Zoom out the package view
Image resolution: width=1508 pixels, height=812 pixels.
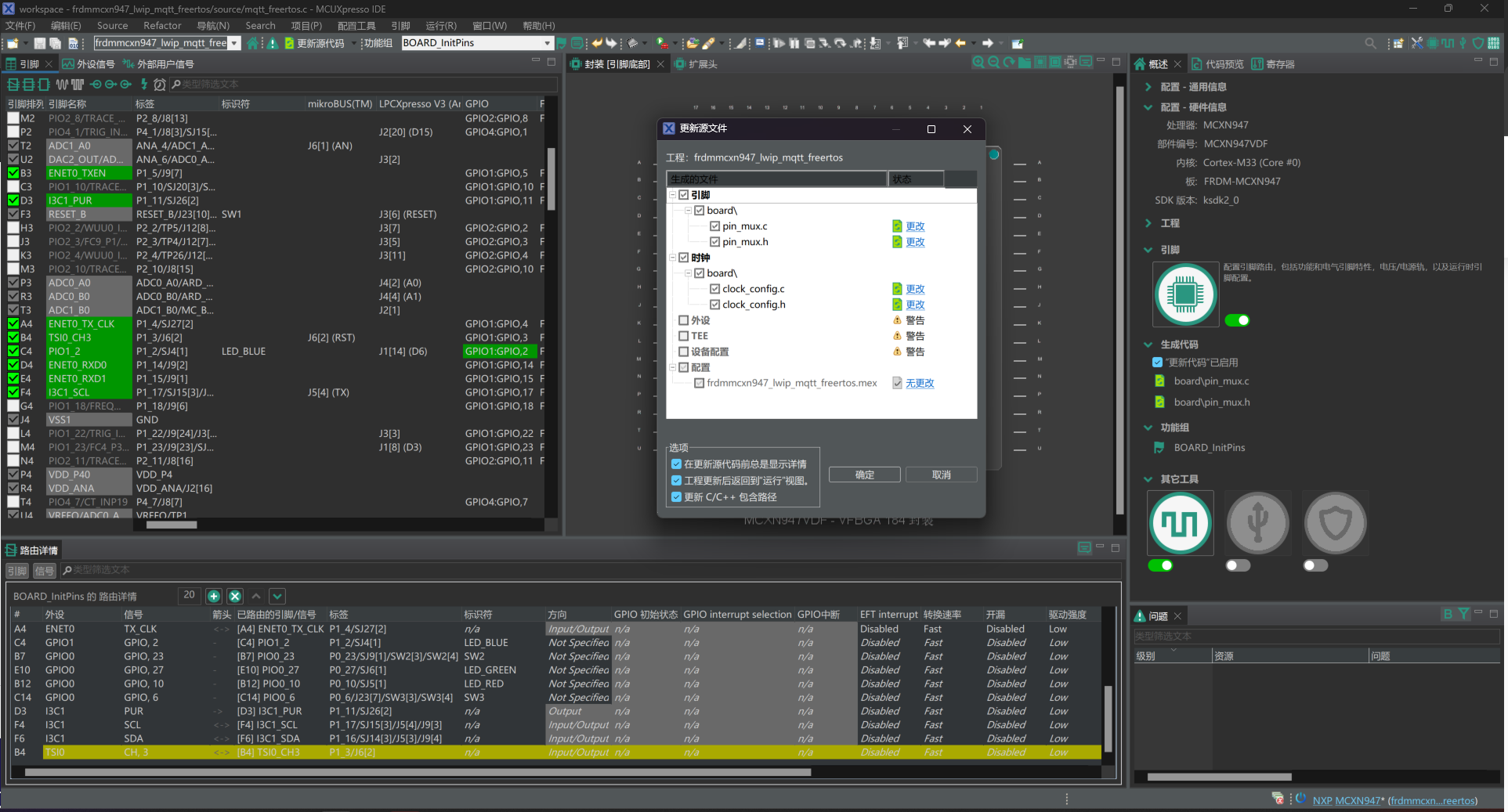[x=993, y=63]
